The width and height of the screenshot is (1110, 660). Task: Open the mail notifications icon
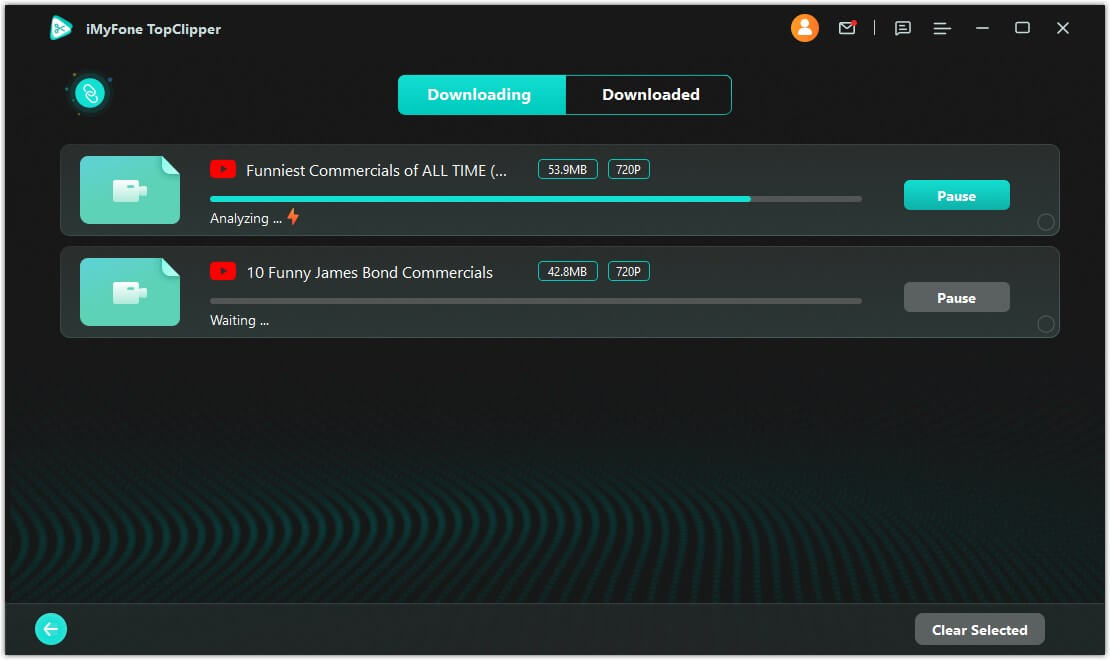(847, 28)
